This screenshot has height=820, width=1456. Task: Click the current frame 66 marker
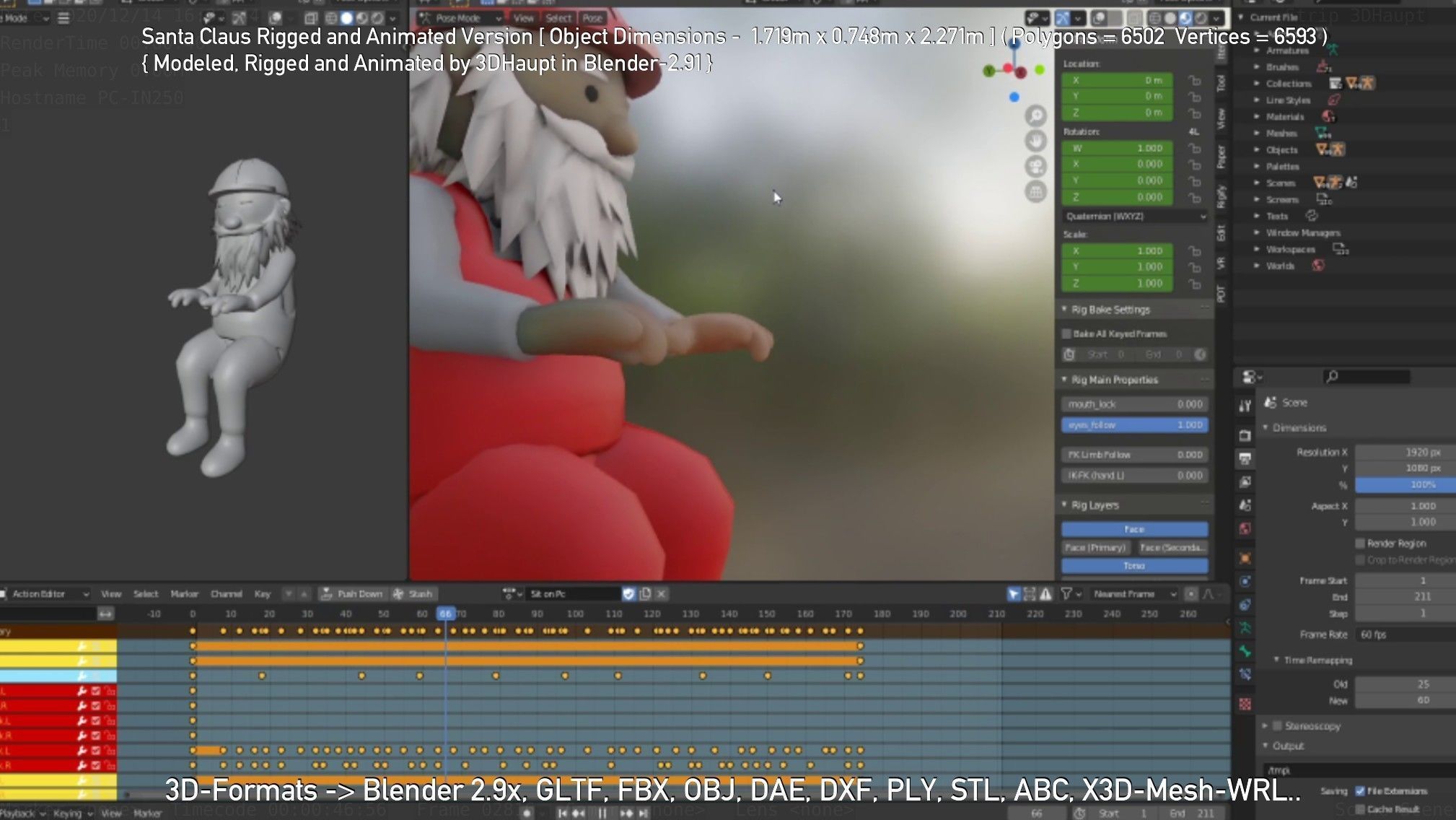tap(446, 614)
